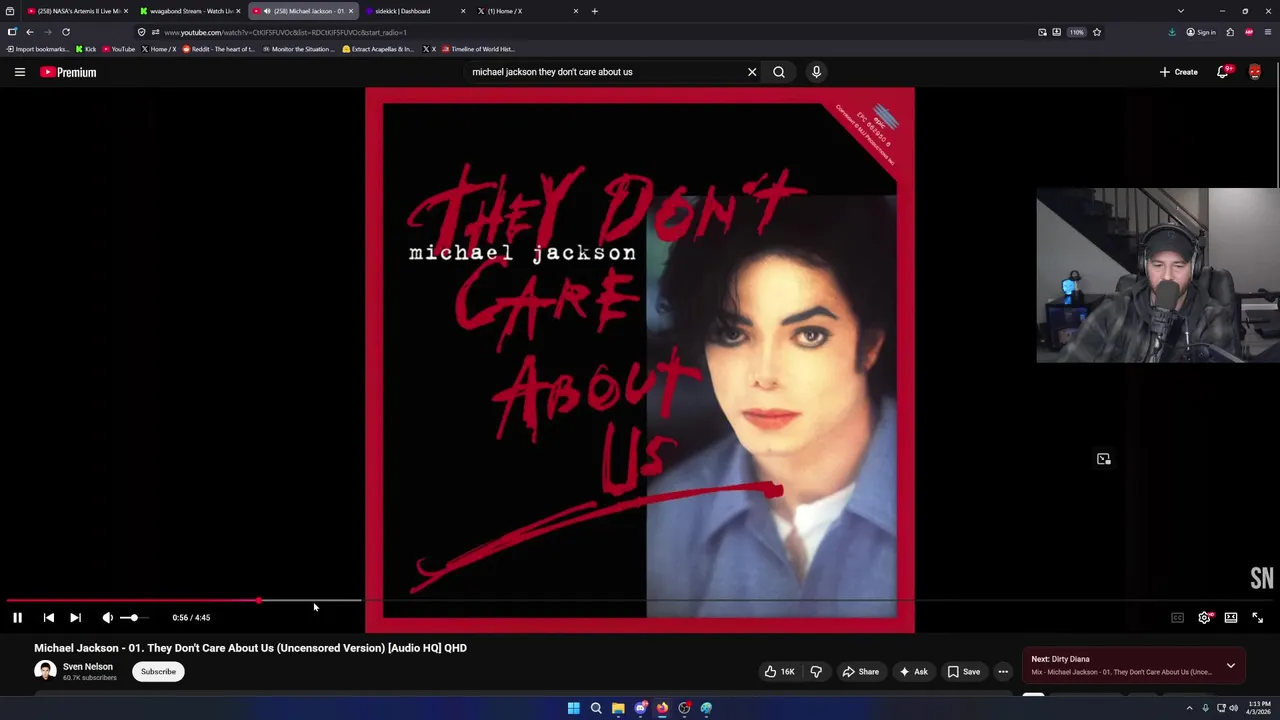This screenshot has width=1280, height=720.
Task: Open the Create menu
Action: coord(1178,72)
